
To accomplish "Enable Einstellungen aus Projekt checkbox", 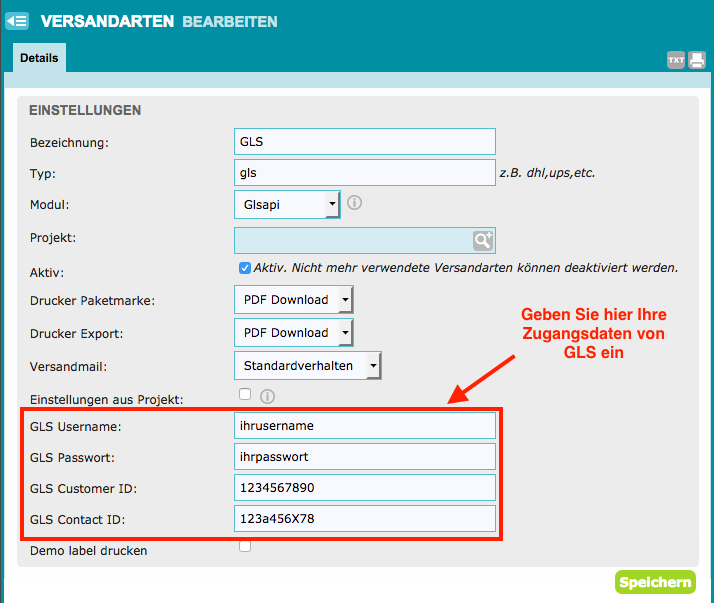I will pyautogui.click(x=245, y=394).
